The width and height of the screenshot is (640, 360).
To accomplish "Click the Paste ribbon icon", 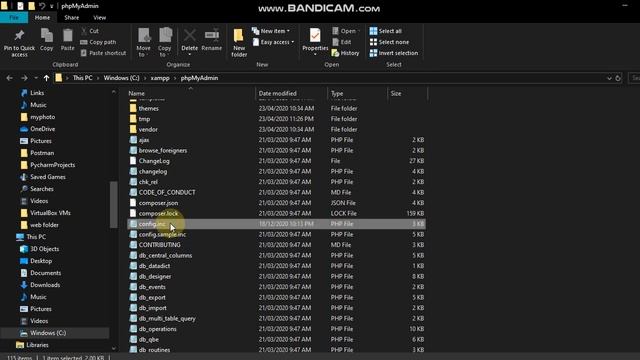I will (x=67, y=40).
